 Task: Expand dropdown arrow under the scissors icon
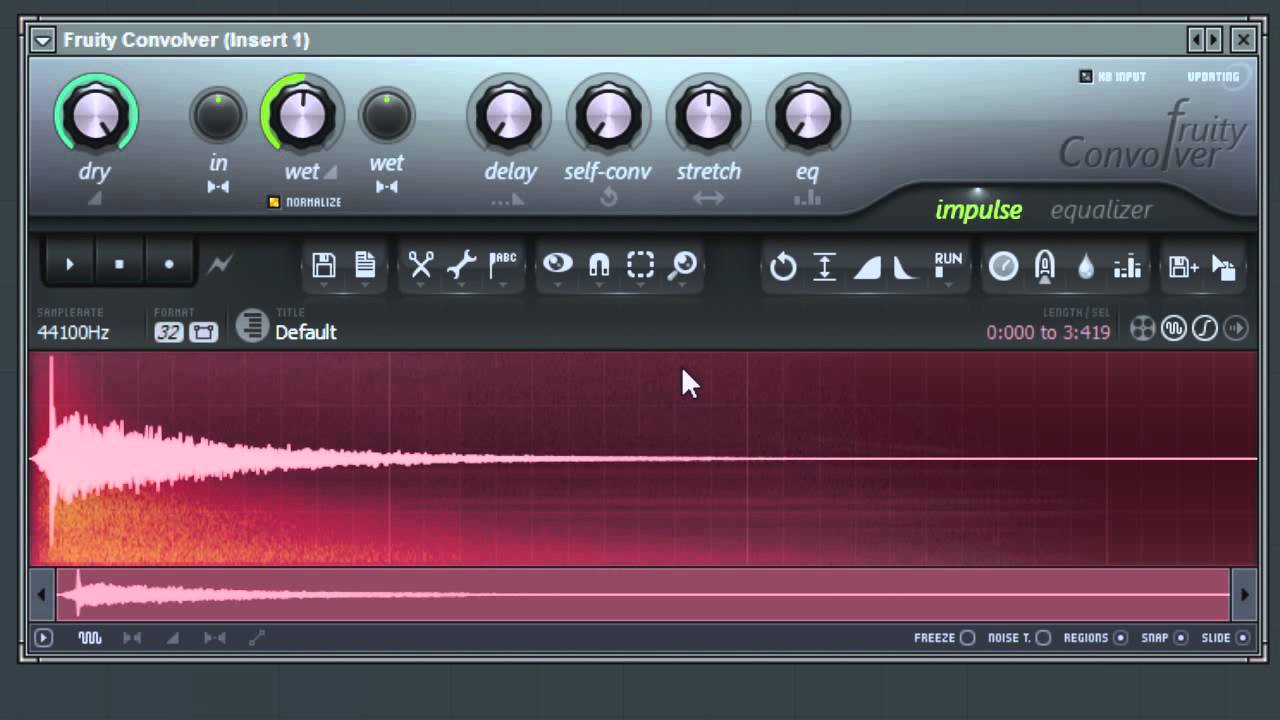[x=421, y=286]
